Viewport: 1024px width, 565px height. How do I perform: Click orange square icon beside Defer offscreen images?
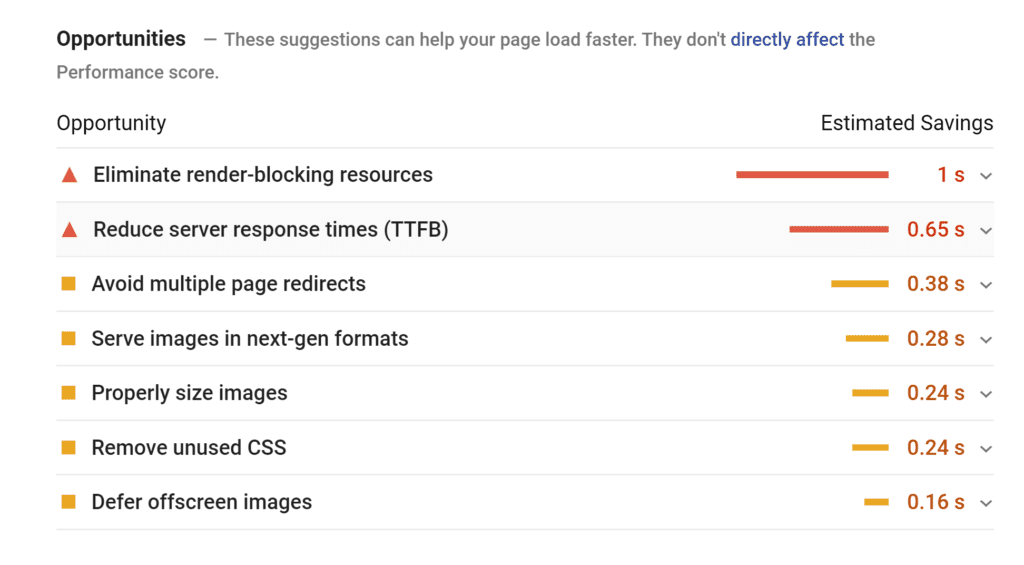click(x=69, y=502)
